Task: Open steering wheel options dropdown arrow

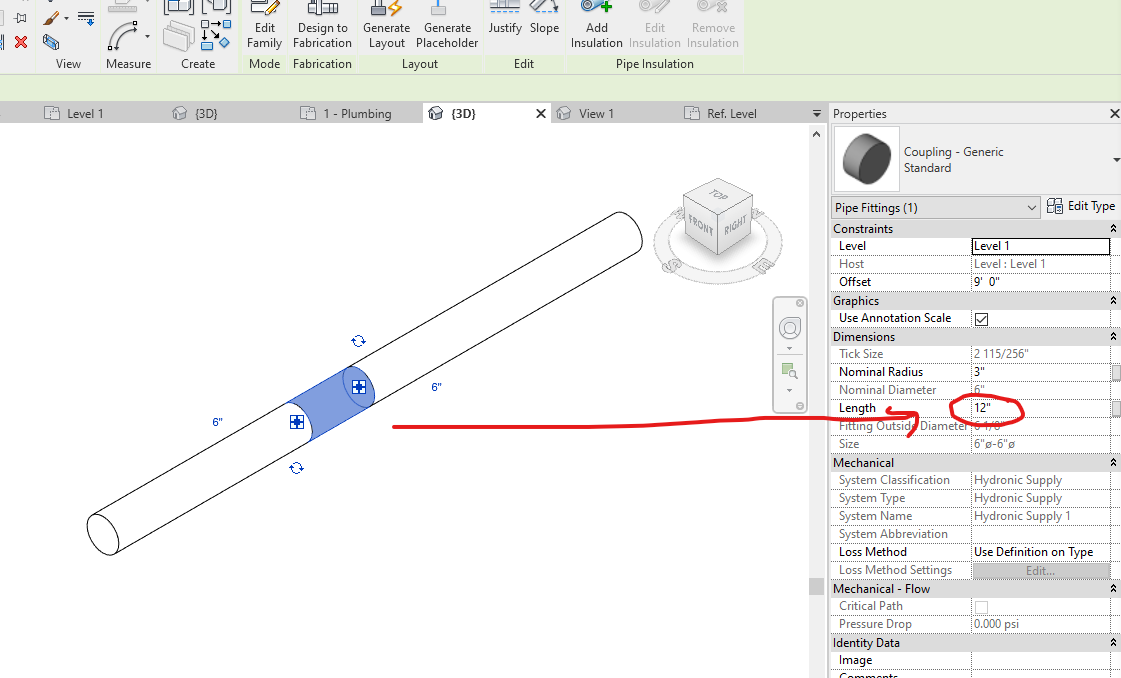Action: point(789,349)
